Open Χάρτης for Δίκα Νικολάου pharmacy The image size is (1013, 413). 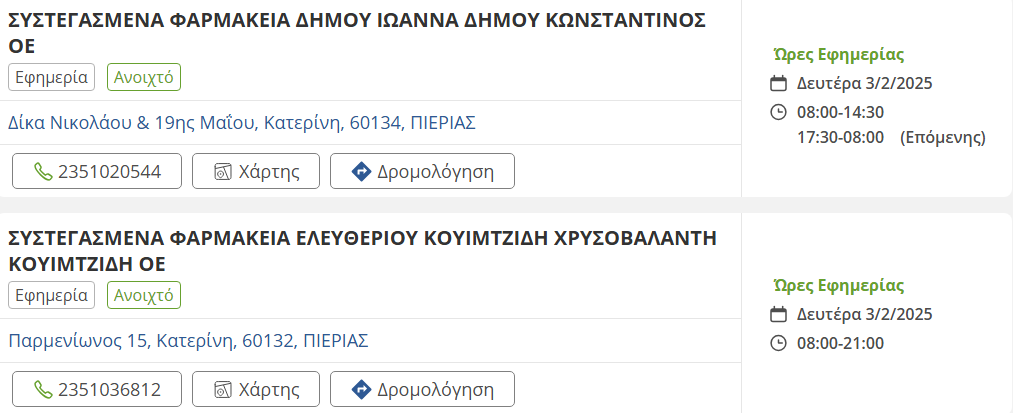[255, 171]
